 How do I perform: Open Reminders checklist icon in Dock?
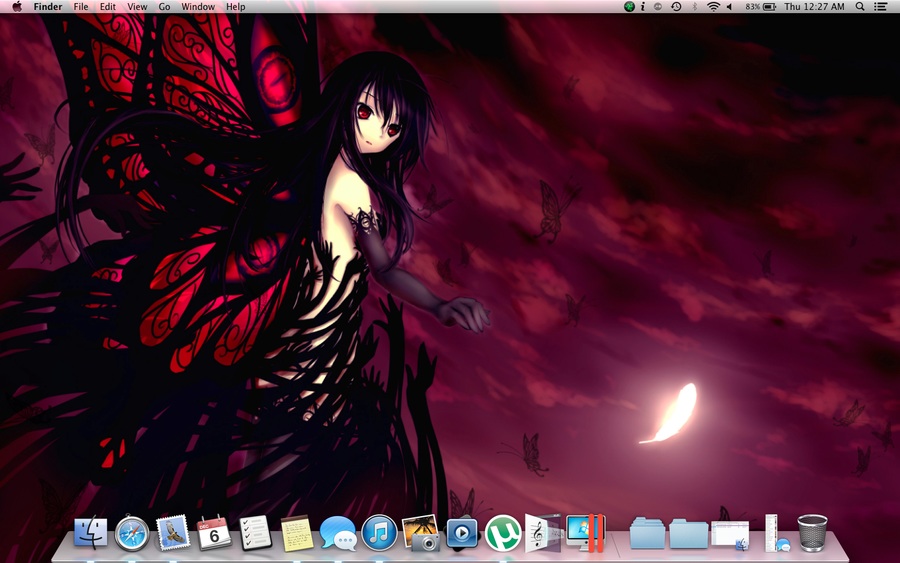coord(255,533)
